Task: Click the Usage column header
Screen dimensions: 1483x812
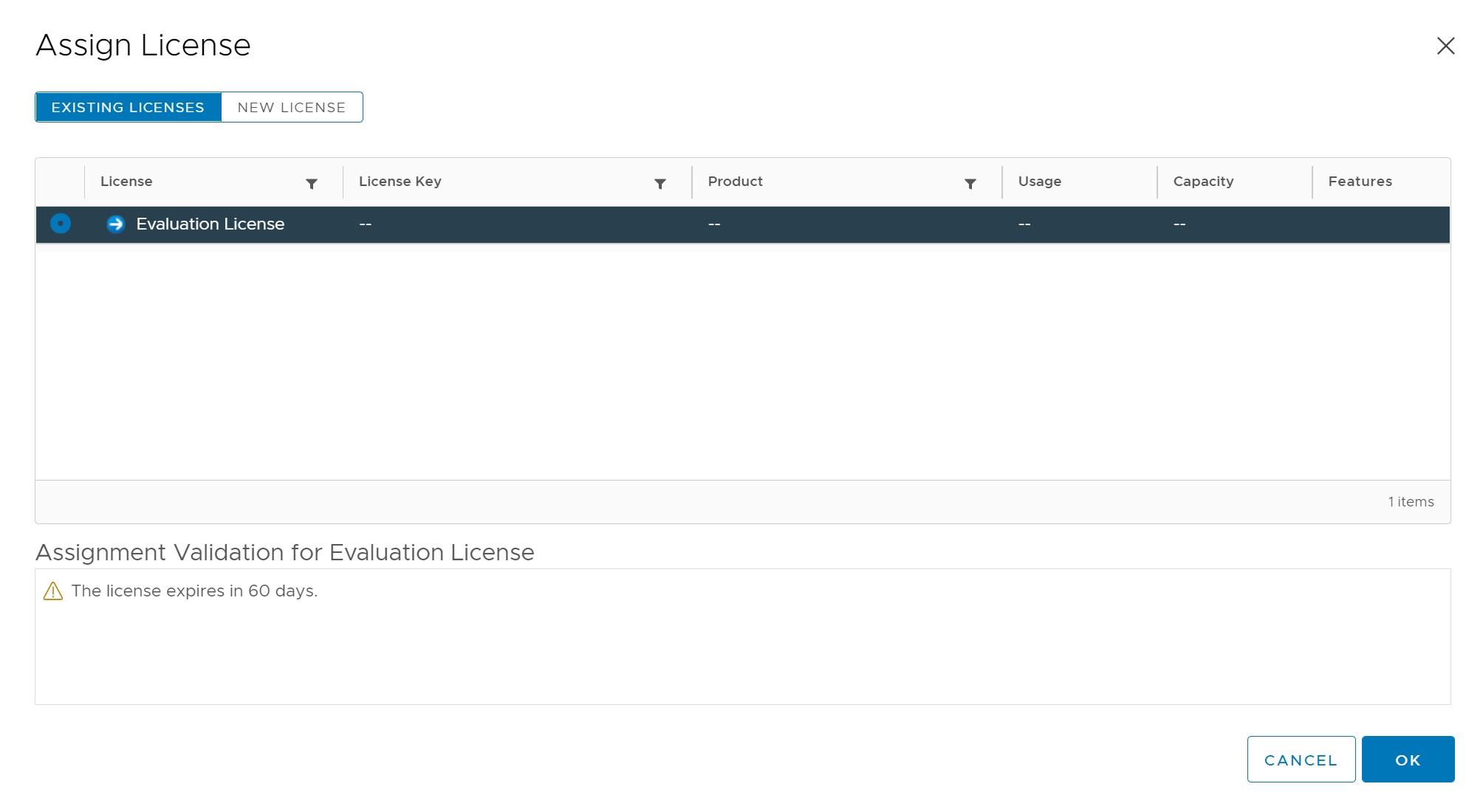Action: tap(1039, 182)
